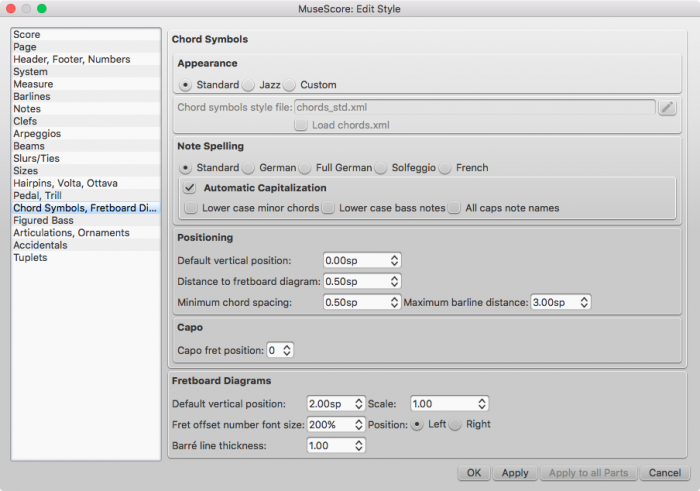Open the Page style category
700x491 pixels.
pyautogui.click(x=86, y=47)
